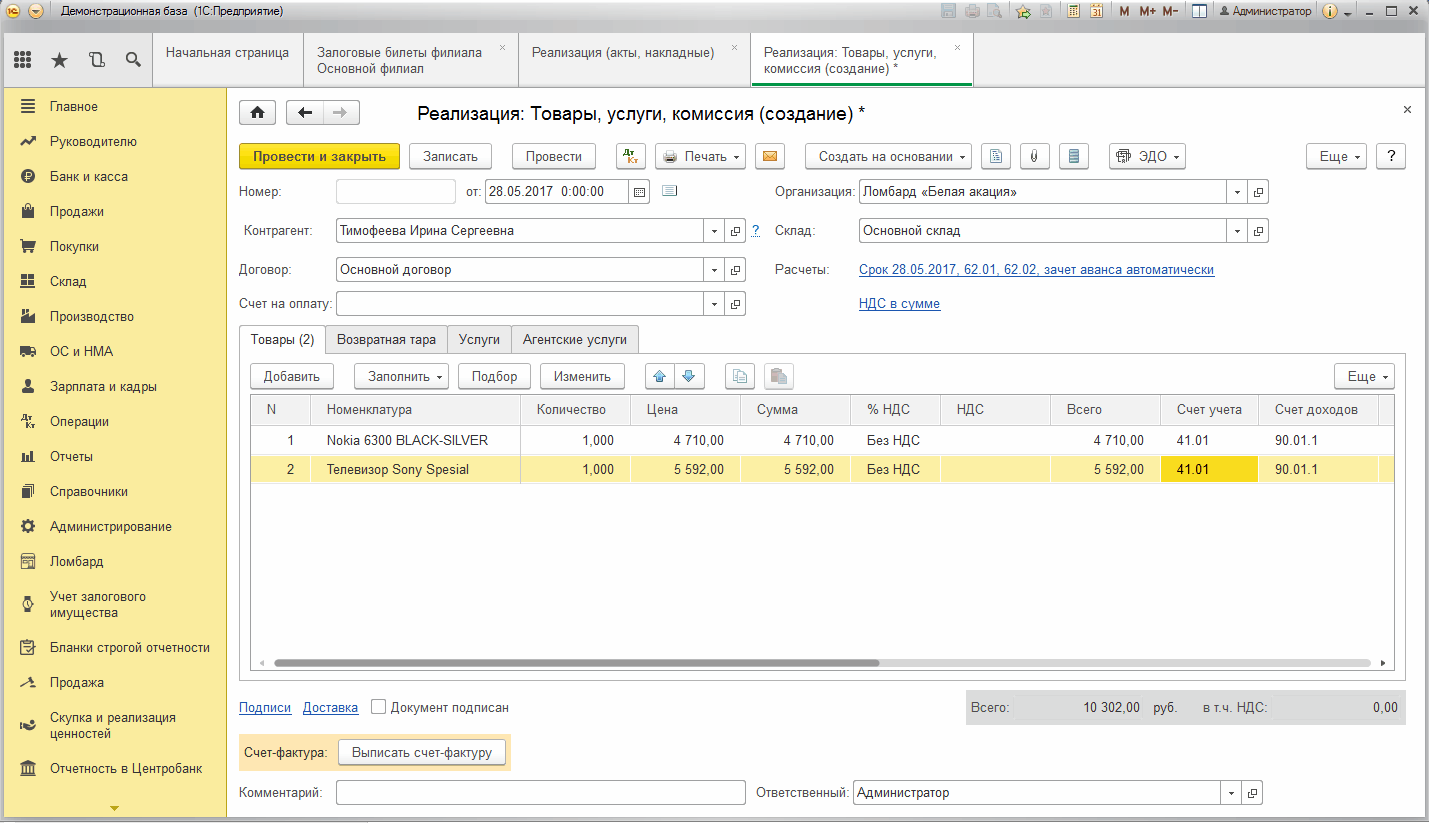Switch to the Услуги tab
The width and height of the screenshot is (1429, 823).
click(479, 340)
